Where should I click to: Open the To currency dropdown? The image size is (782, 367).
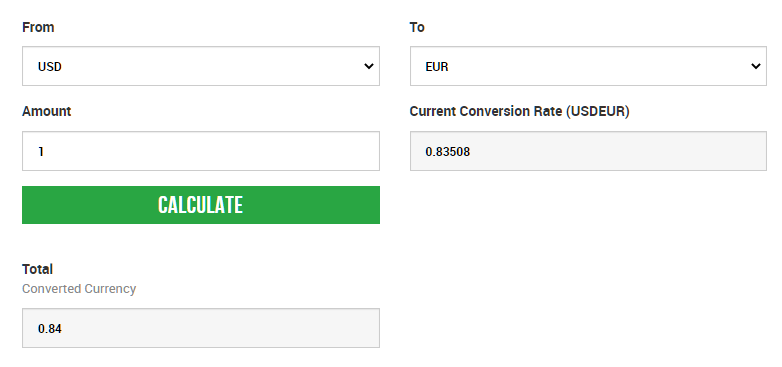(588, 66)
